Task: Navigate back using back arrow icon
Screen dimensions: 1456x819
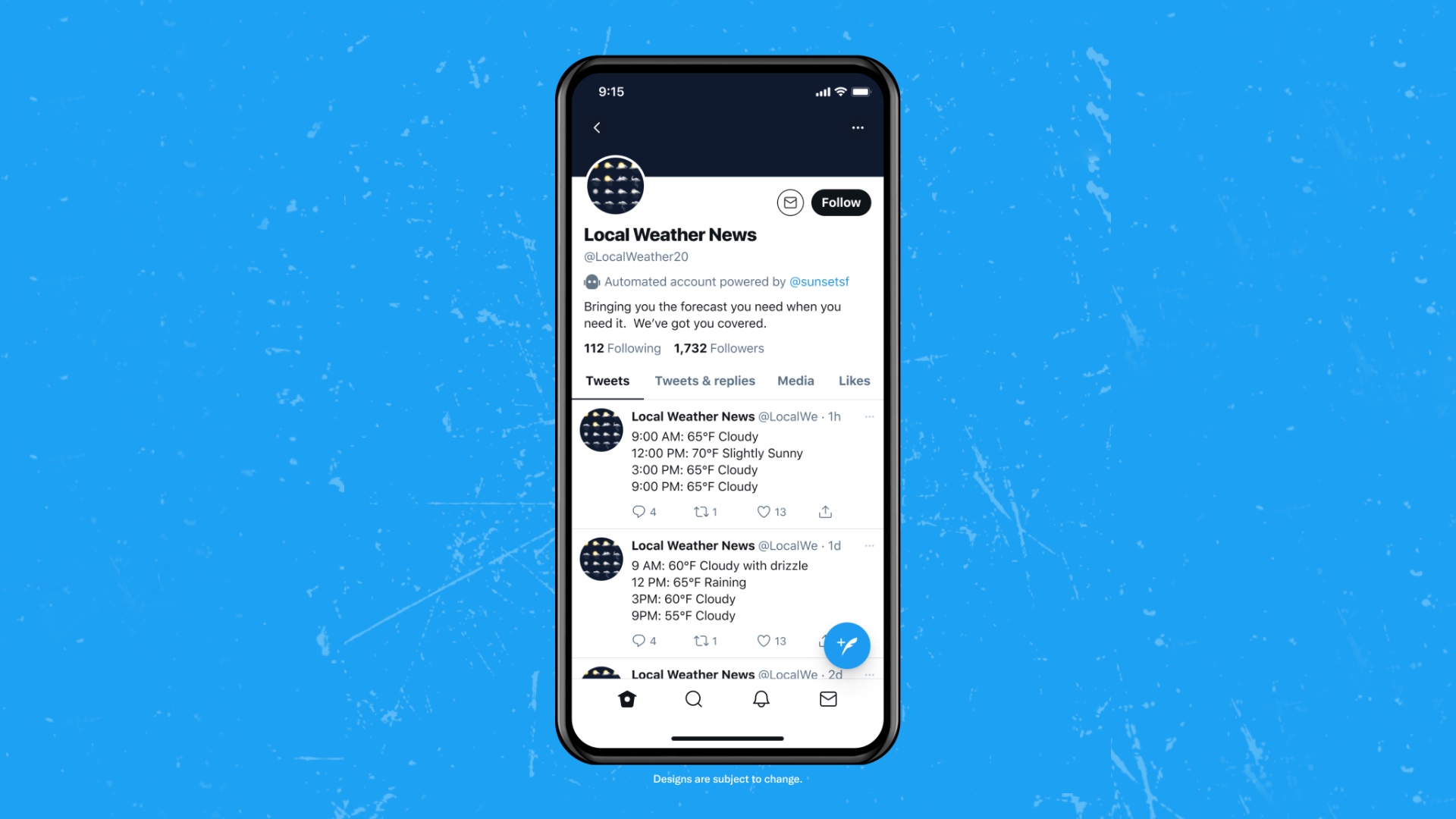Action: click(597, 125)
